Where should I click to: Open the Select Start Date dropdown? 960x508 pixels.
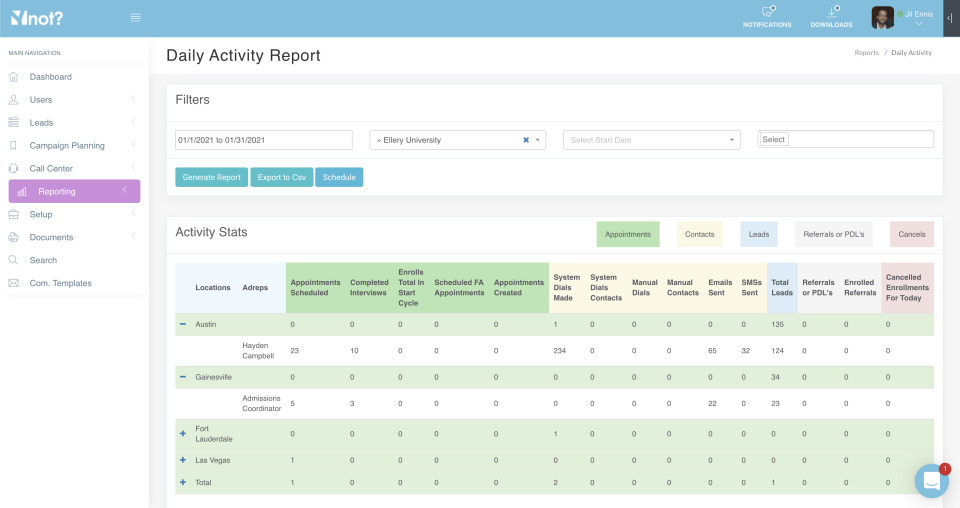651,140
